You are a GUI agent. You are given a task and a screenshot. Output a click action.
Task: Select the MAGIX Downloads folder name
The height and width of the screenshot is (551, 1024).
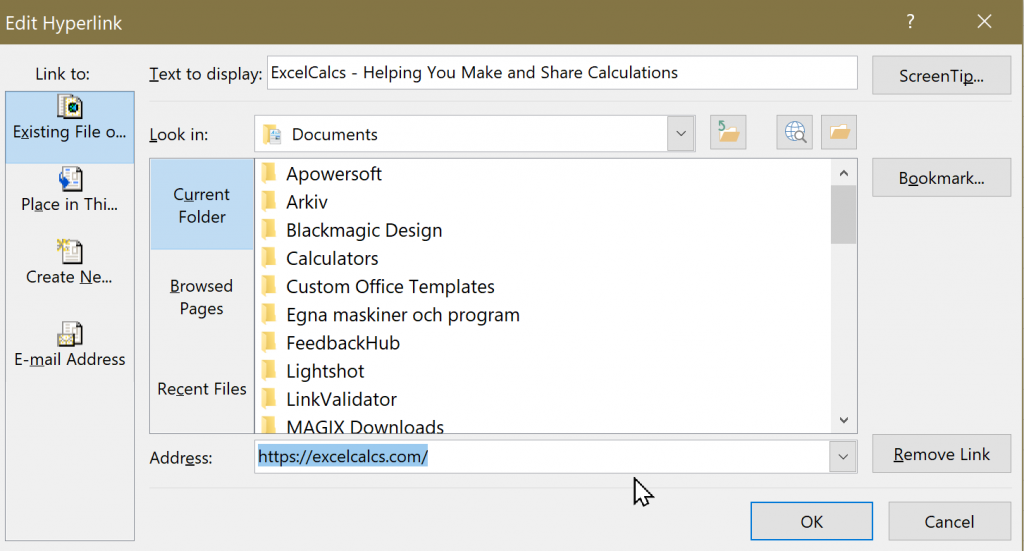click(365, 426)
